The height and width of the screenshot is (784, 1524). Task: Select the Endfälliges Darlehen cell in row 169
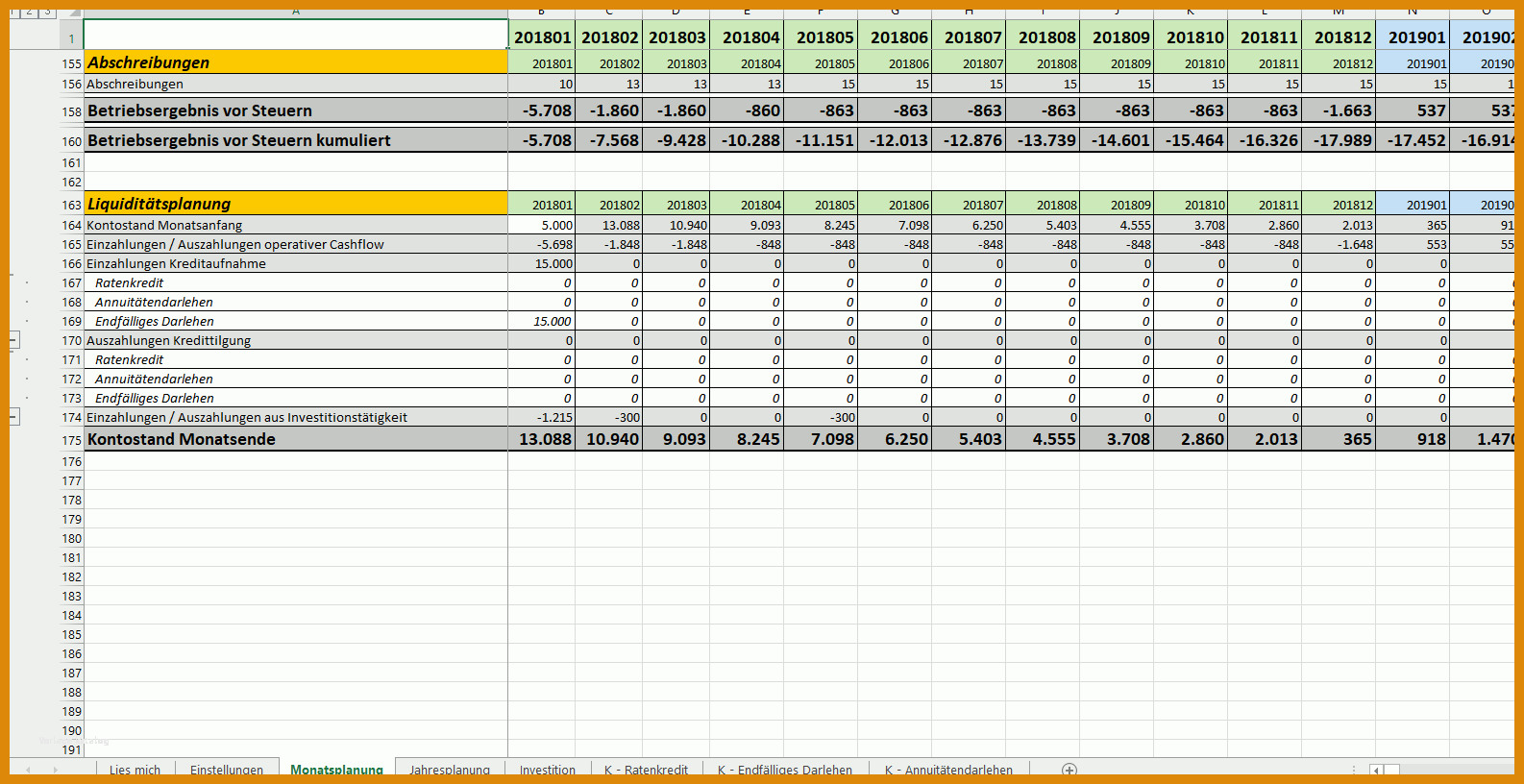296,321
